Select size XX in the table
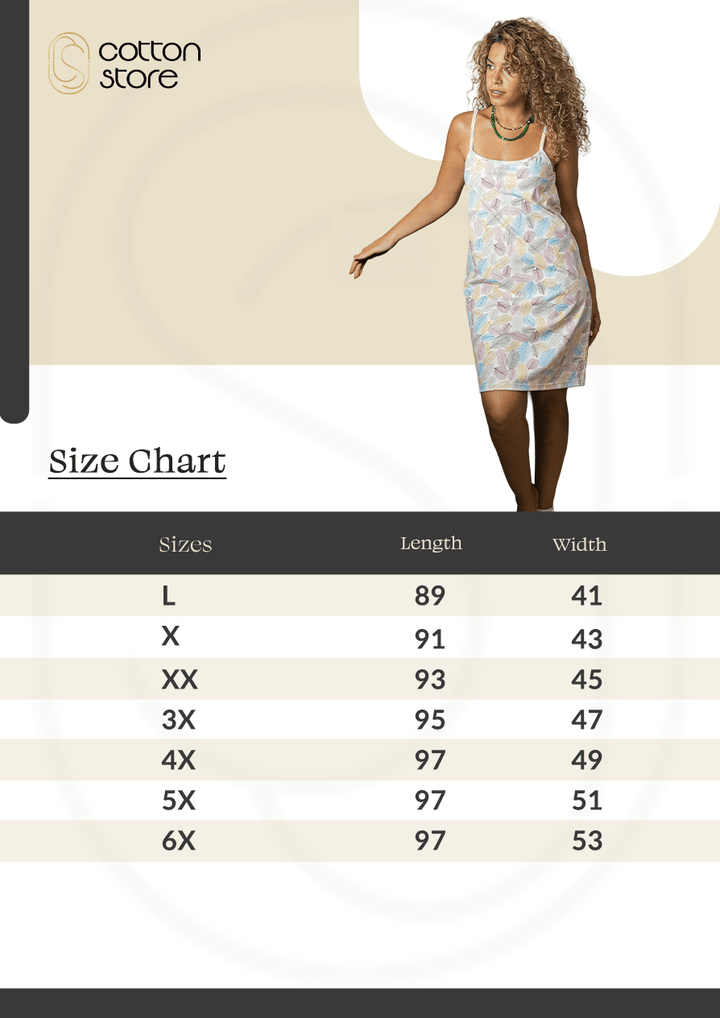This screenshot has width=720, height=1018. (180, 679)
